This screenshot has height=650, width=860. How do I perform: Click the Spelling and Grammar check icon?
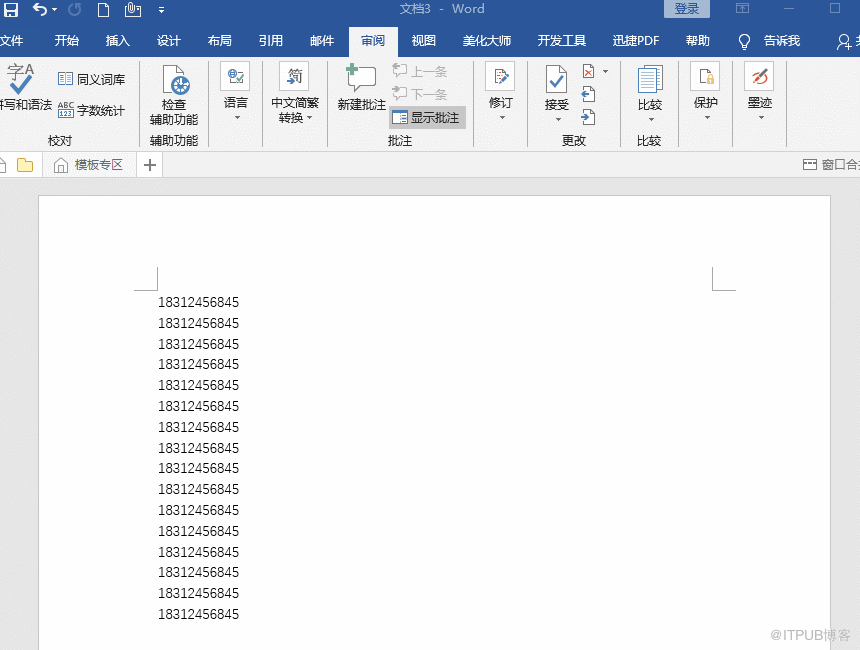[x=21, y=82]
